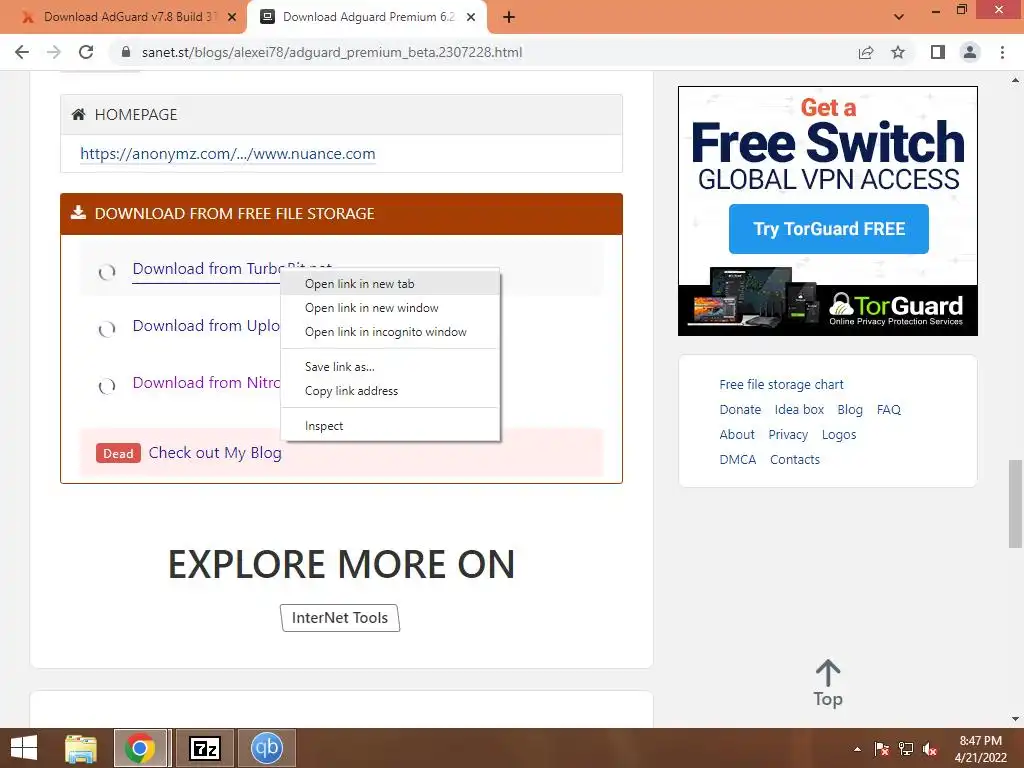1024x768 pixels.
Task: Reload the current page
Action: tap(86, 52)
